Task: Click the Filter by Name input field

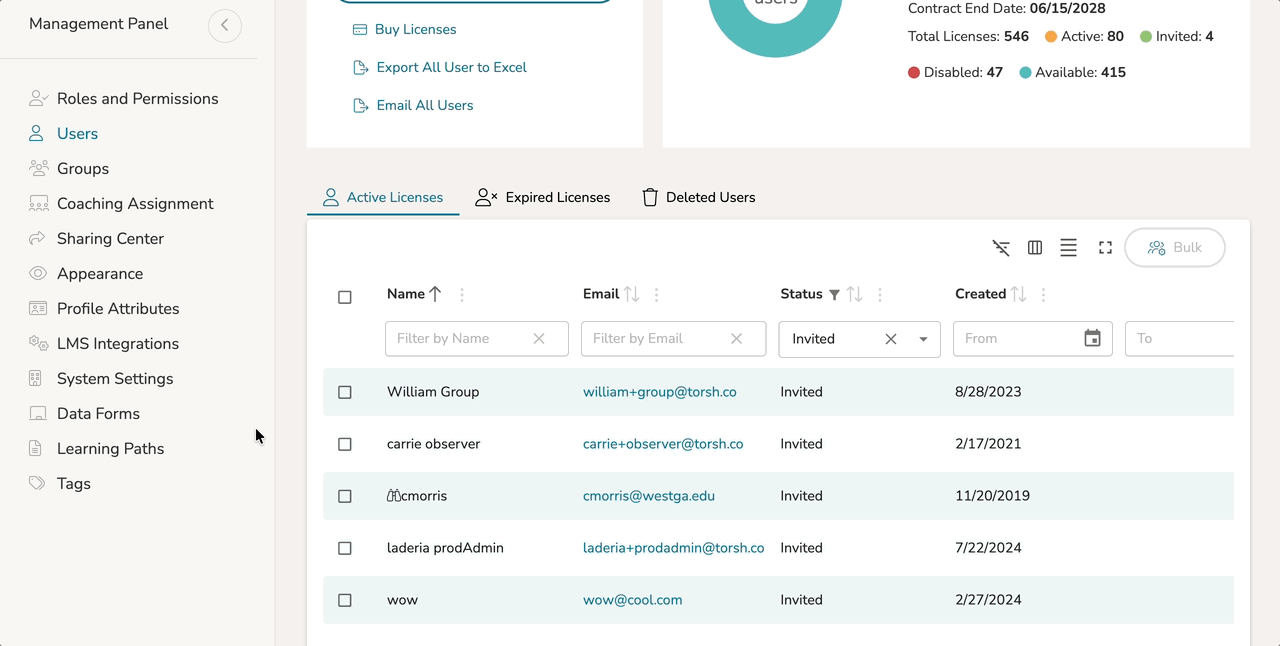Action: coord(458,339)
